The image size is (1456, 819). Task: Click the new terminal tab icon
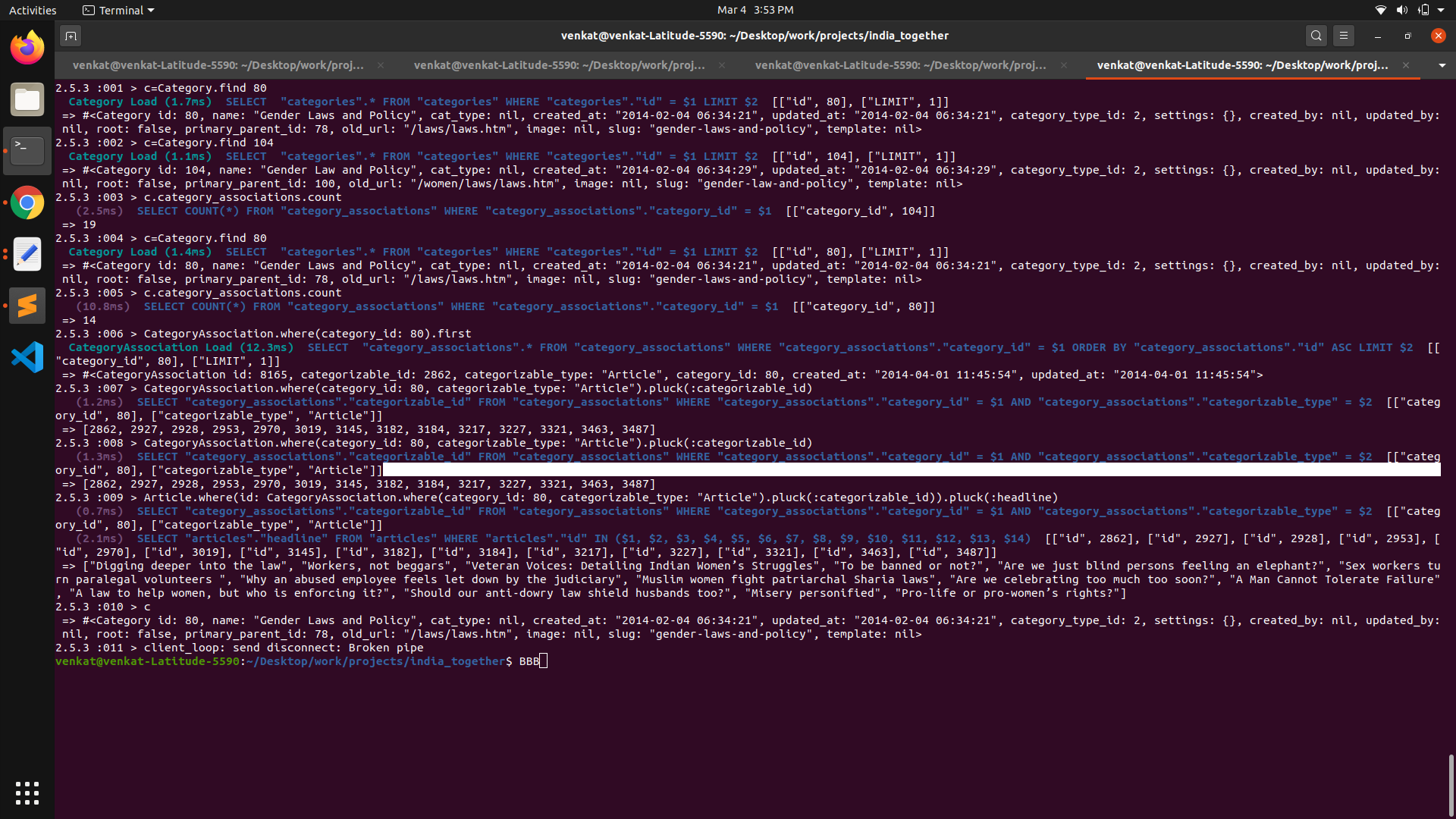click(x=71, y=36)
